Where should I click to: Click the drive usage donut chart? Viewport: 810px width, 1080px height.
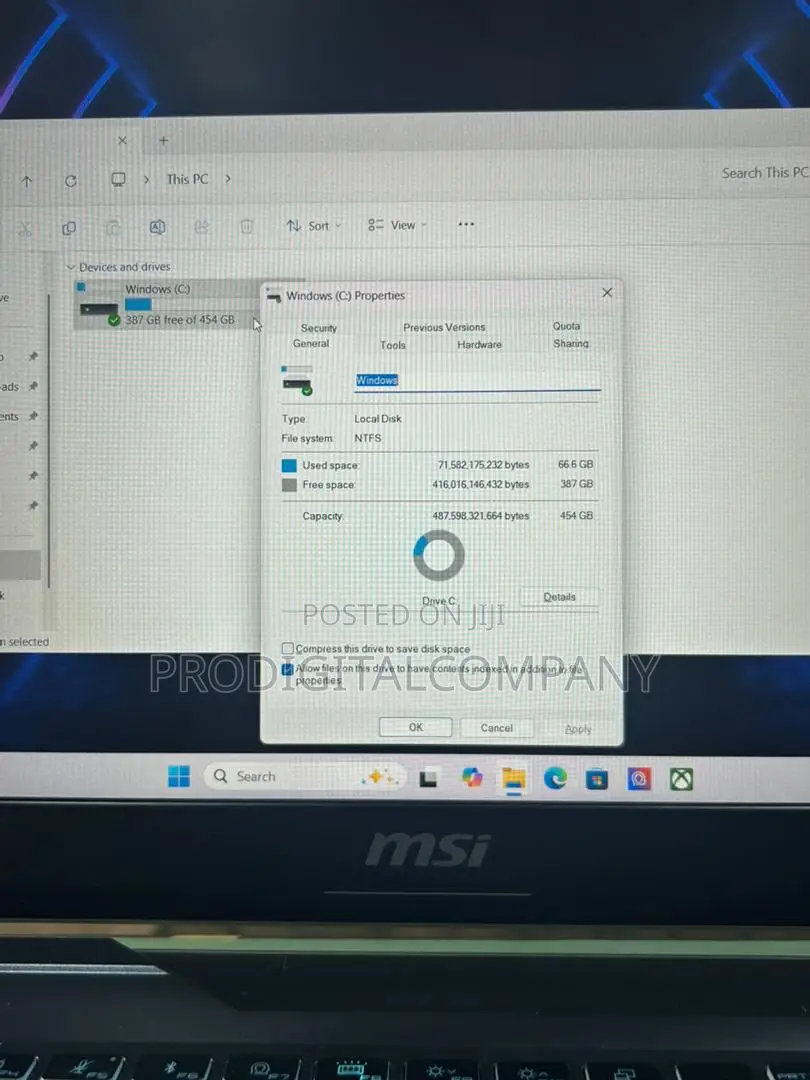(x=439, y=555)
